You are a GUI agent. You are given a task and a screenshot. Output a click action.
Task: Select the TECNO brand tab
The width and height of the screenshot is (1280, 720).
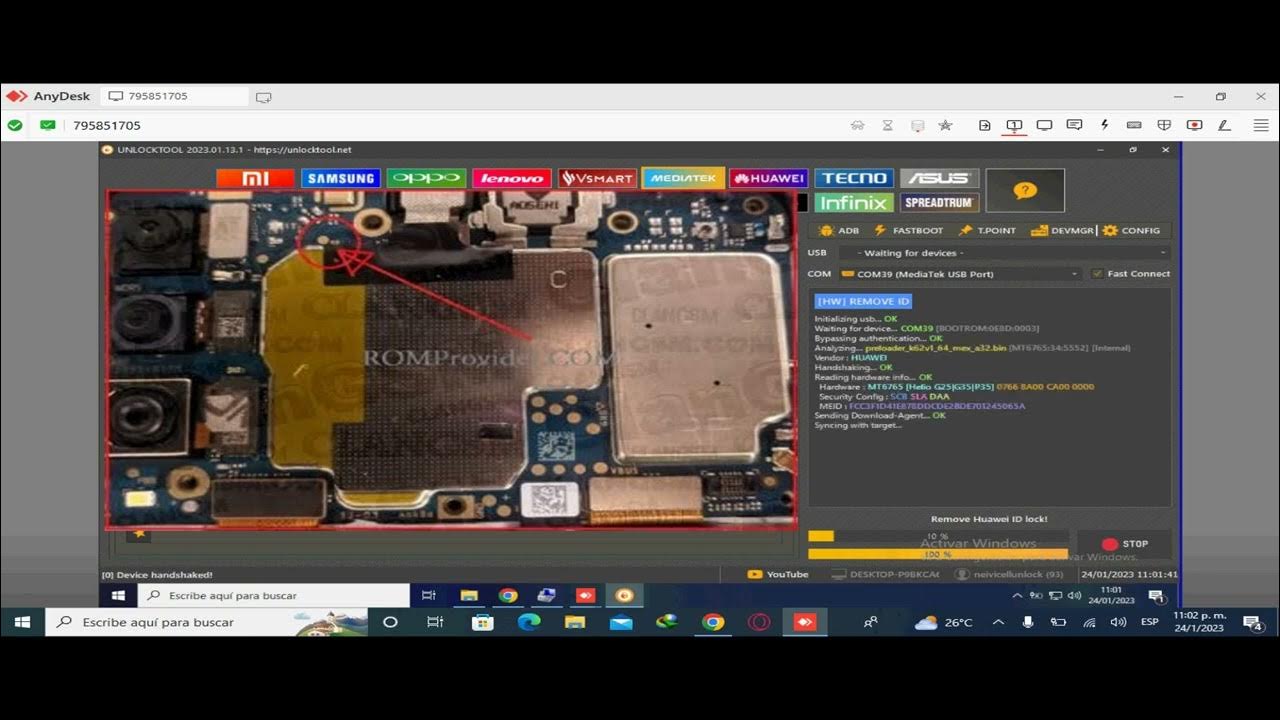coord(854,178)
